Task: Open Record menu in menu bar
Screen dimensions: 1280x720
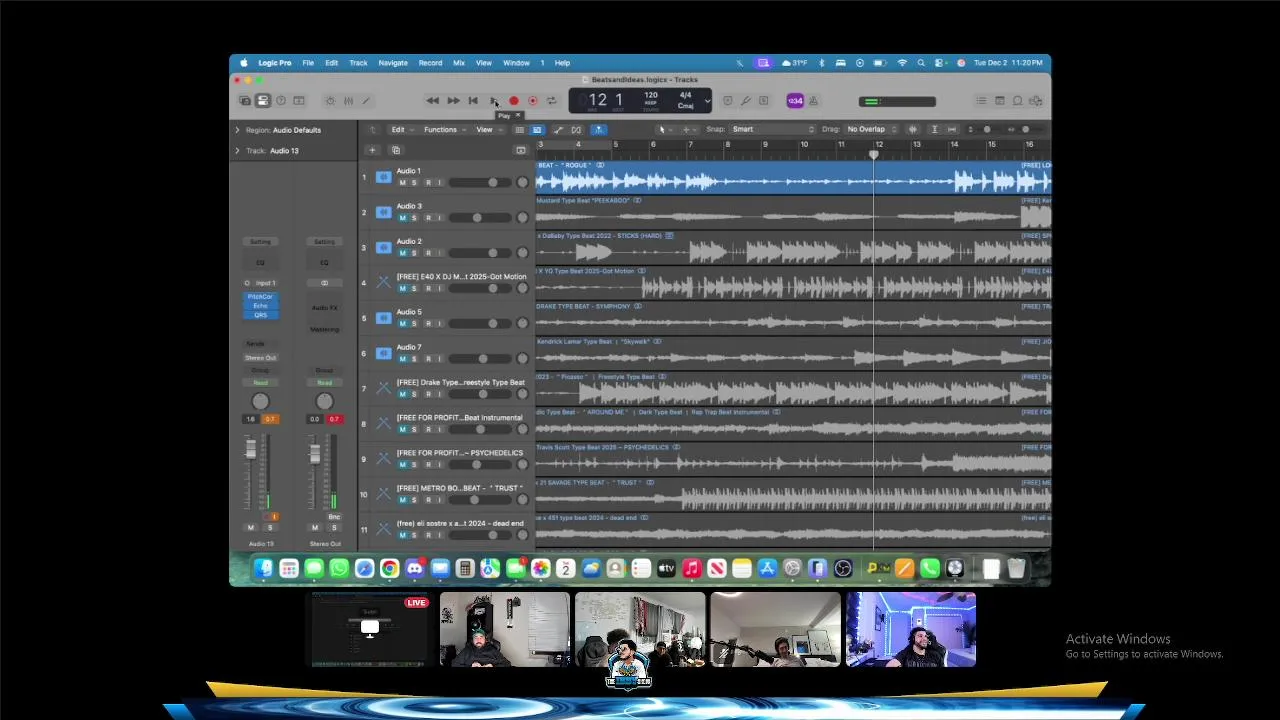Action: click(430, 63)
